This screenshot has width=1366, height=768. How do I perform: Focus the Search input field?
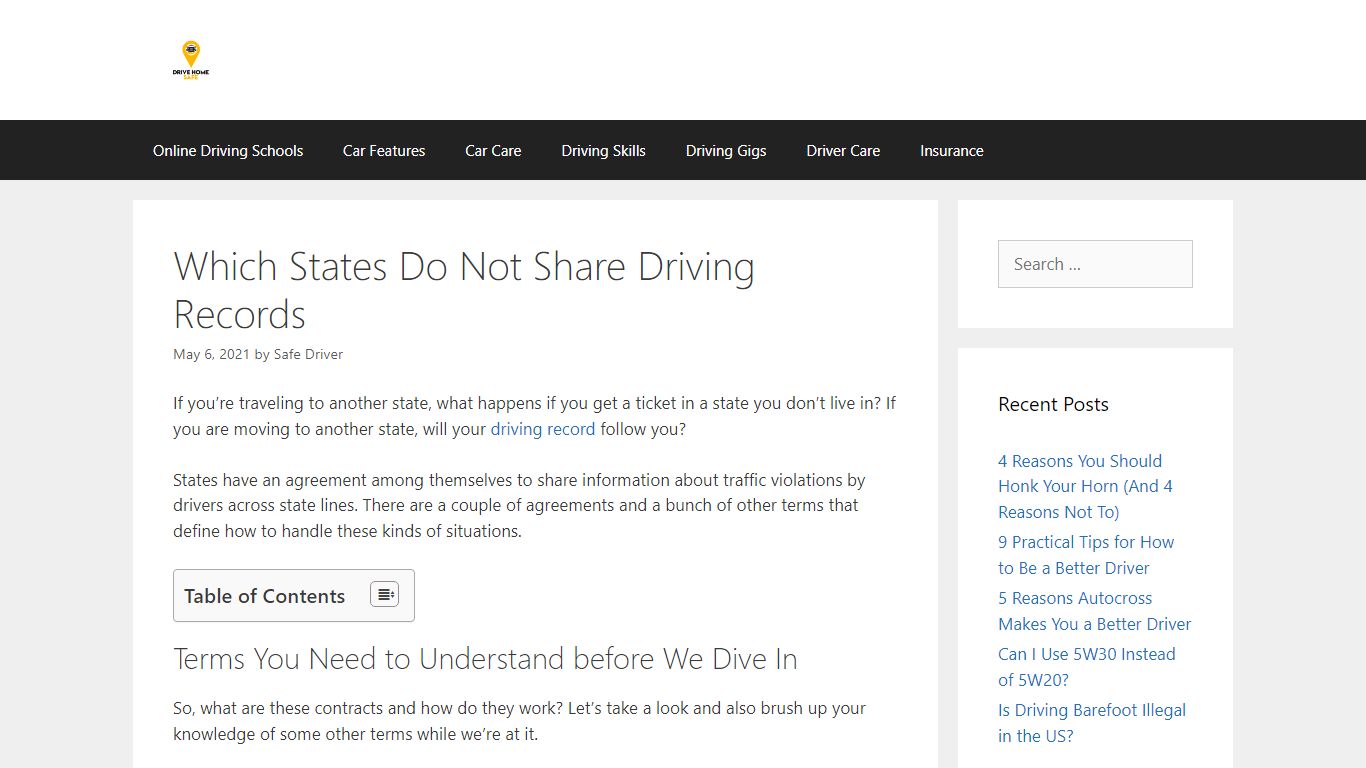coord(1095,264)
